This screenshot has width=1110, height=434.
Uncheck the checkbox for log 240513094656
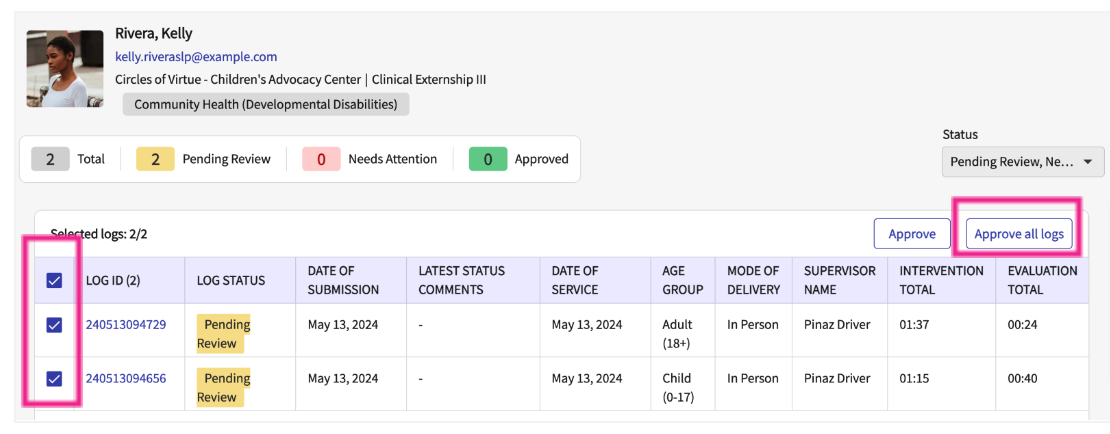55,379
